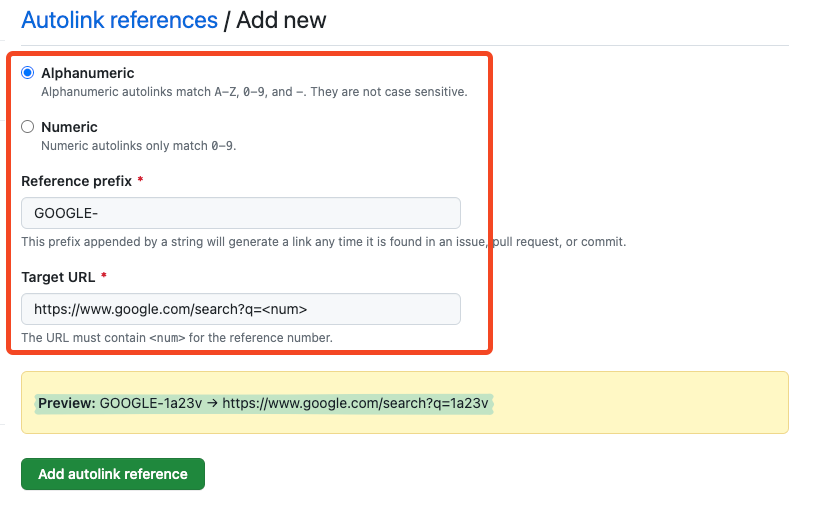
Task: Click the bold Preview label
Action: pyautogui.click(x=66, y=403)
